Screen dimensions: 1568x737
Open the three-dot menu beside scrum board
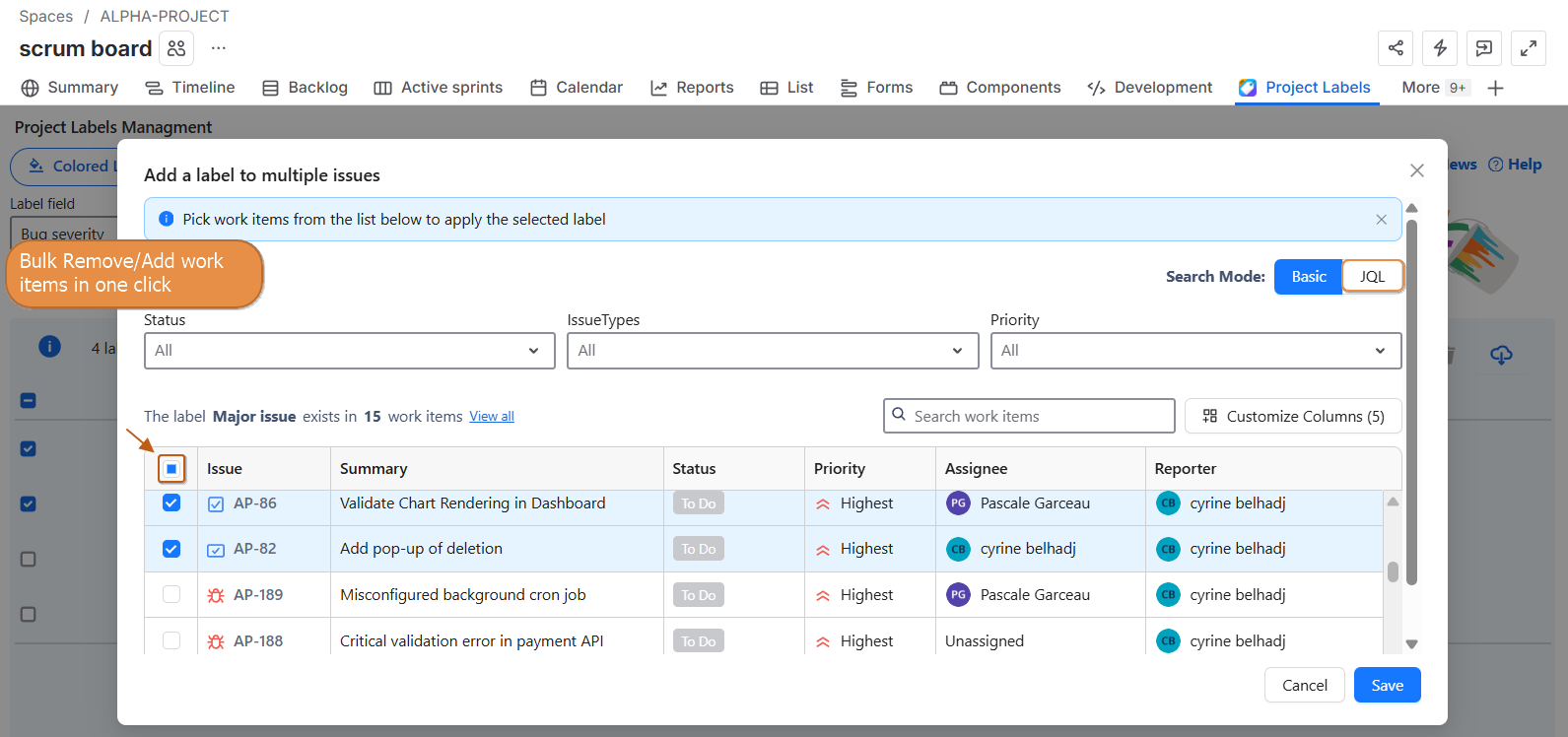(219, 48)
